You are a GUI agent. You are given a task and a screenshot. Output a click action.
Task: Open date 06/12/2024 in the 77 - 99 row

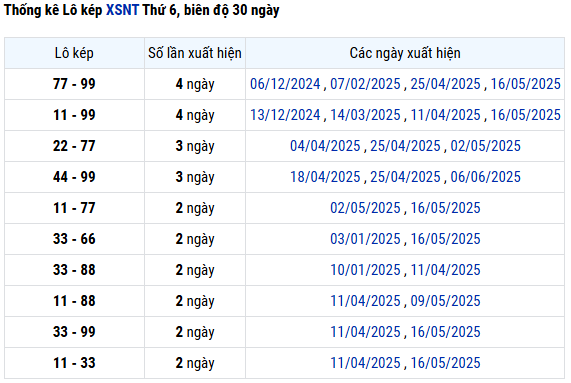coord(285,84)
